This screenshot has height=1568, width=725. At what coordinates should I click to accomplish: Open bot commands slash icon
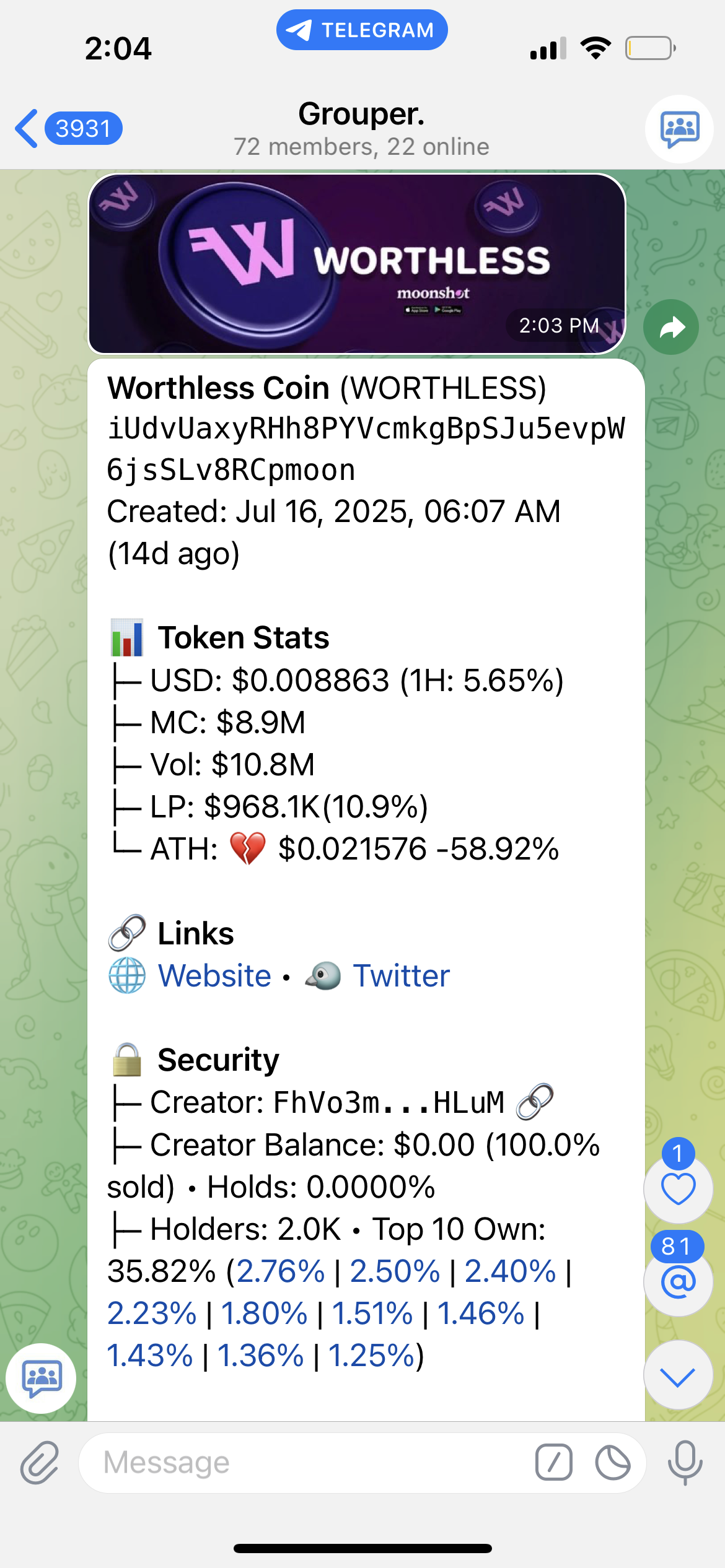553,1463
